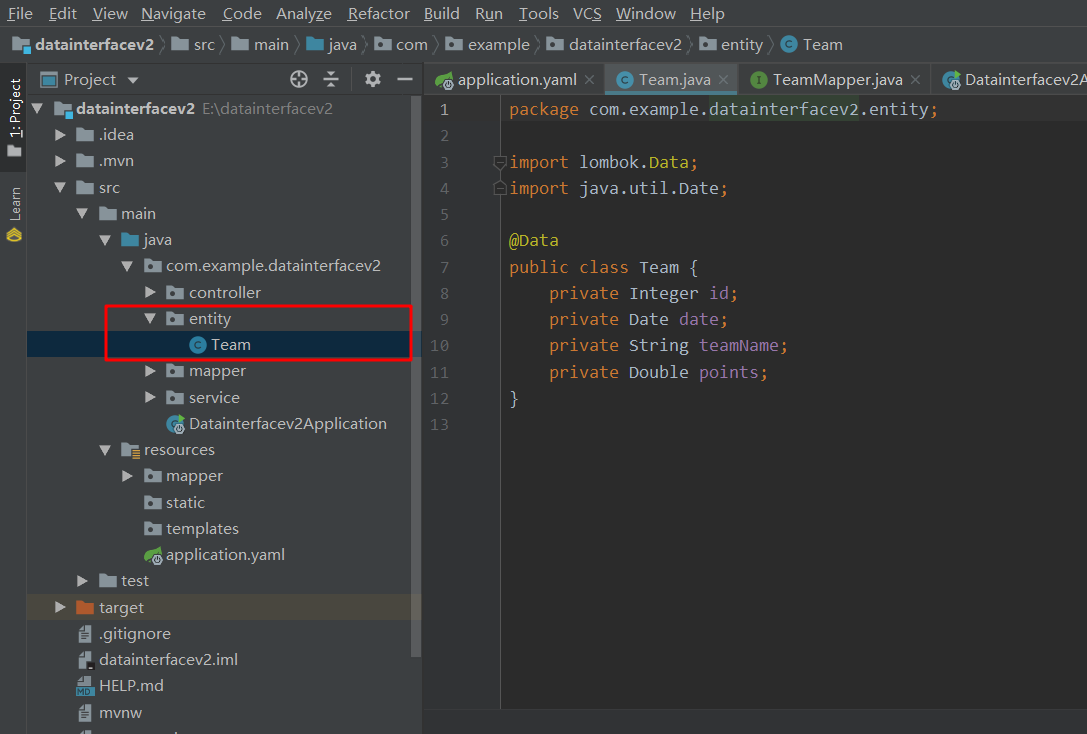Click the application.yaml file icon in tree
Screen dimensions: 1087x734
click(x=153, y=555)
